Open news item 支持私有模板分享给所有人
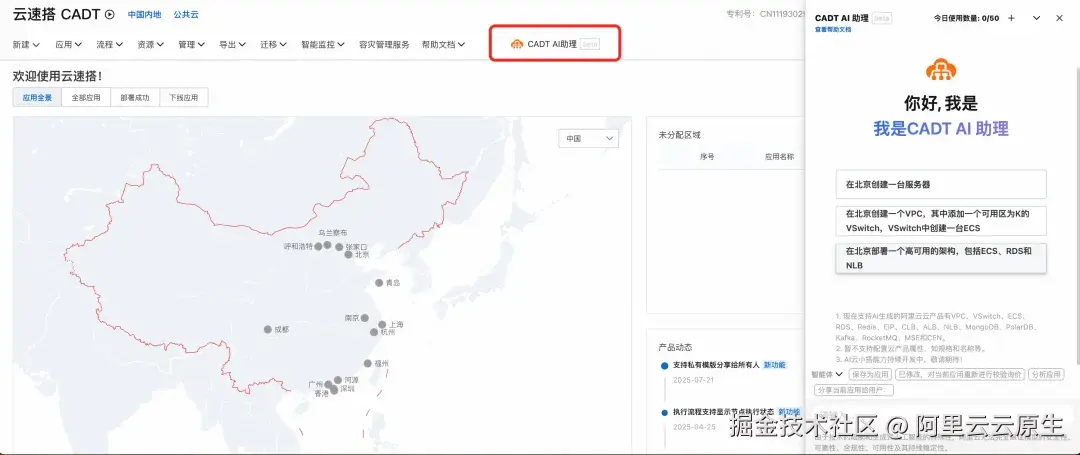Image resolution: width=1080 pixels, height=455 pixels. (716, 365)
